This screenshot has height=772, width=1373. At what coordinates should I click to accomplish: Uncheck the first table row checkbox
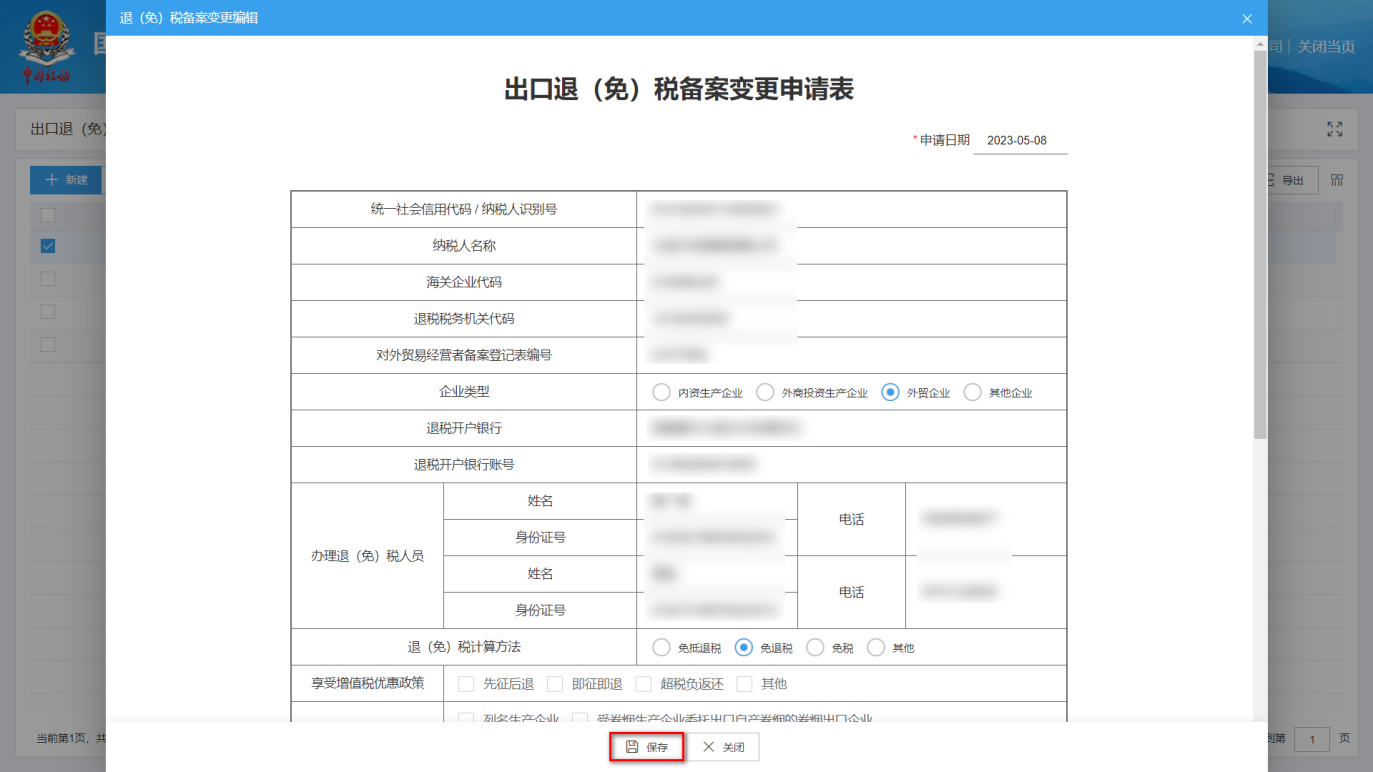click(47, 244)
